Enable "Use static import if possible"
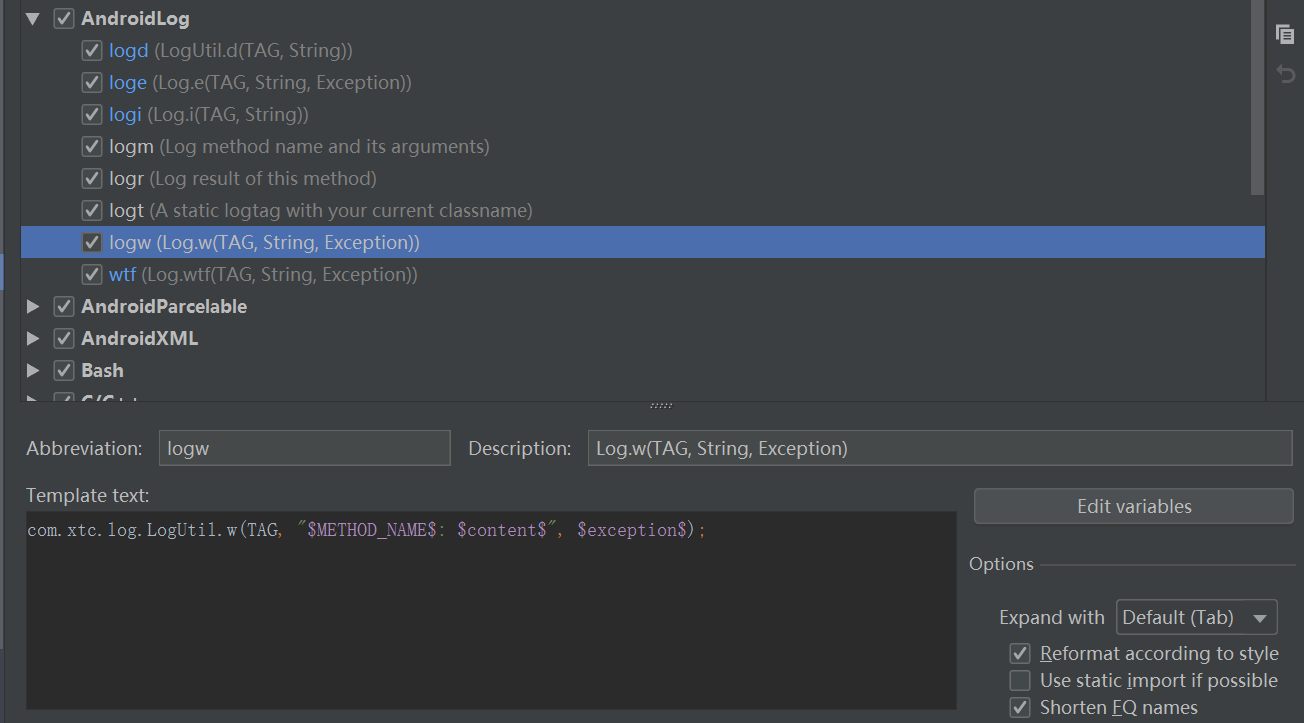 point(1019,680)
